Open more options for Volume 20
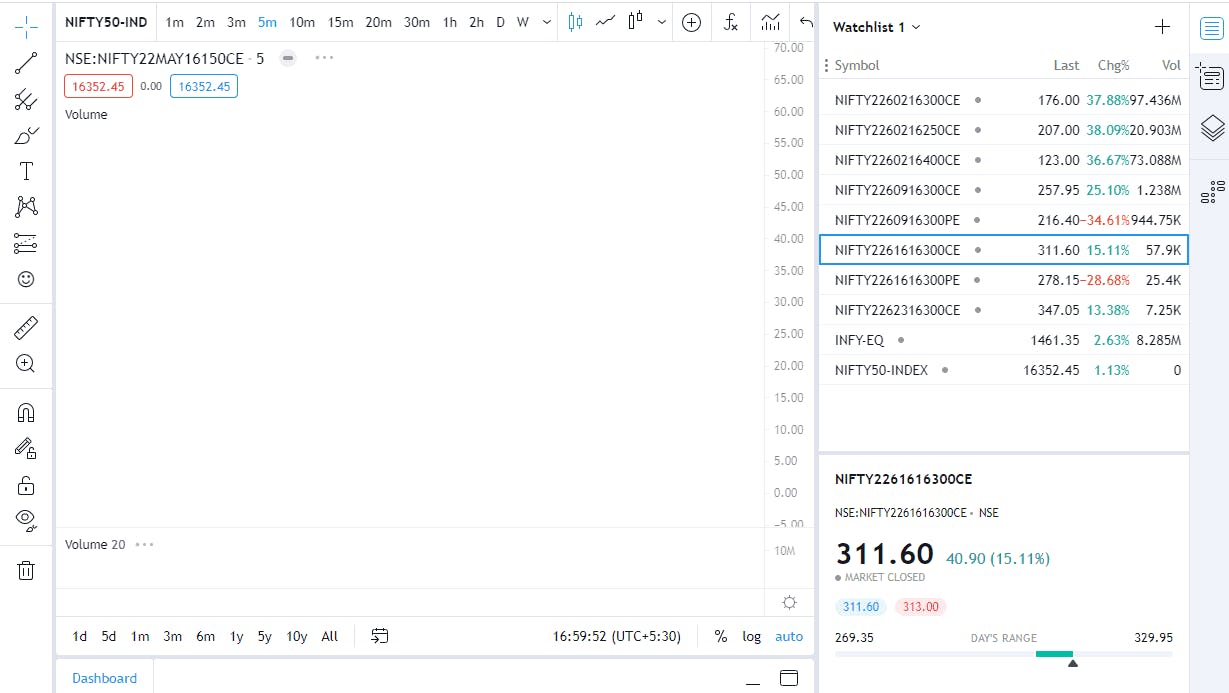This screenshot has height=693, width=1229. pyautogui.click(x=145, y=544)
